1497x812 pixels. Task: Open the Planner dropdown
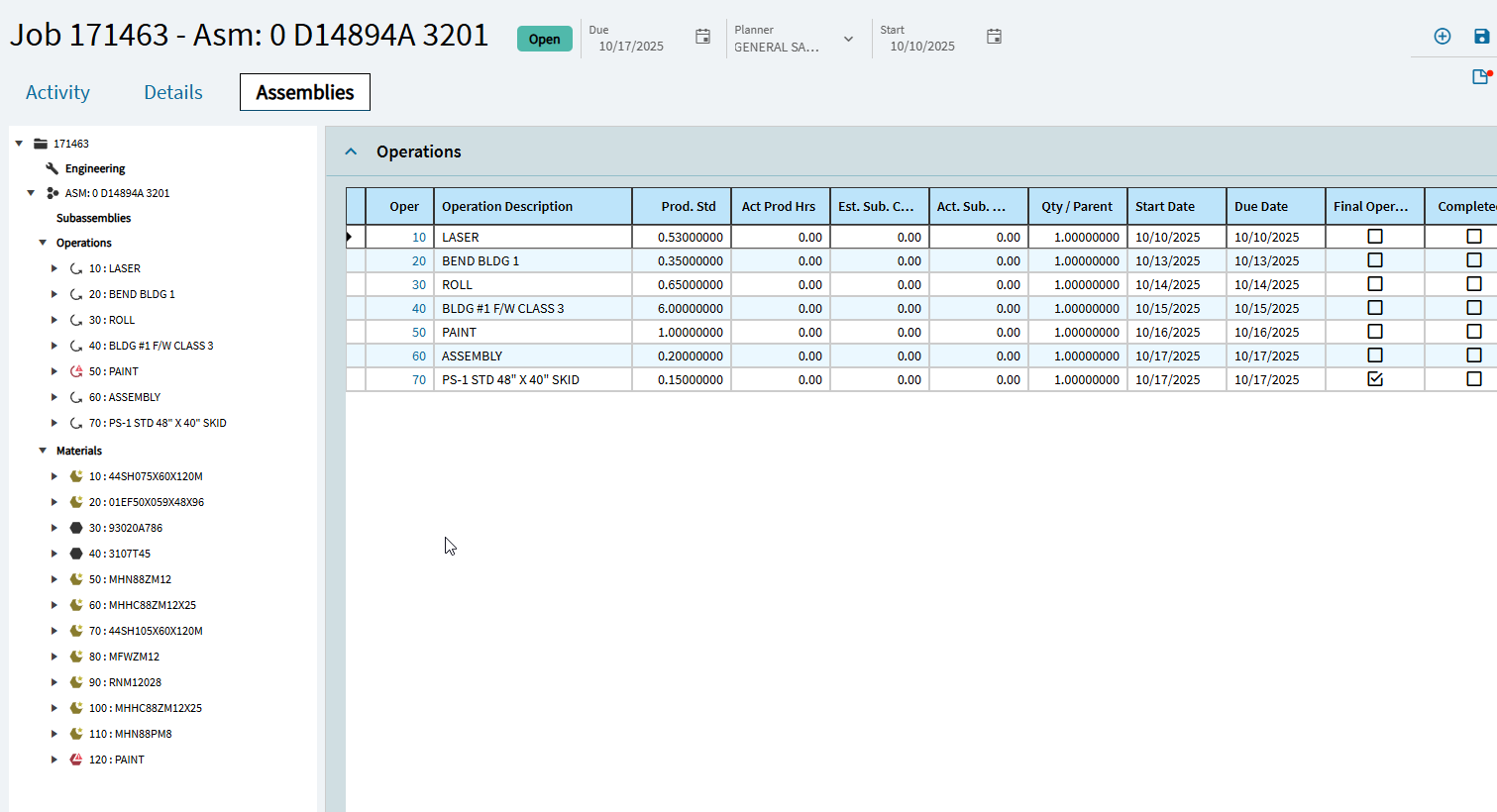click(x=848, y=39)
